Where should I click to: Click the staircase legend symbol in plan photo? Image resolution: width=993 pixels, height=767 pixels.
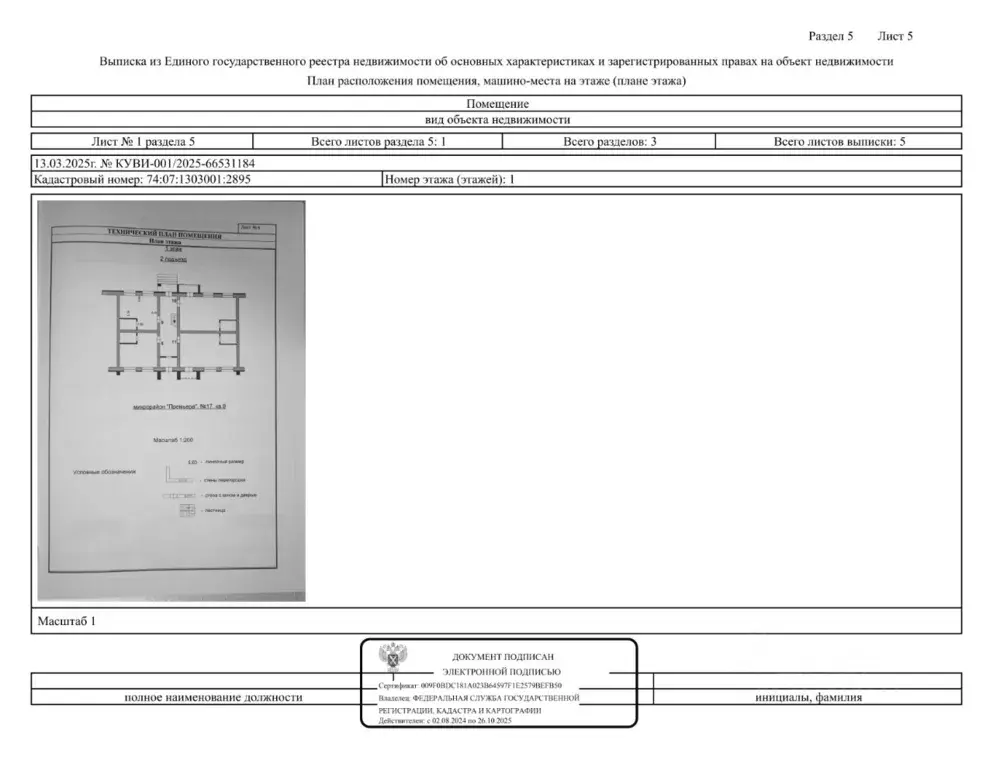[187, 510]
